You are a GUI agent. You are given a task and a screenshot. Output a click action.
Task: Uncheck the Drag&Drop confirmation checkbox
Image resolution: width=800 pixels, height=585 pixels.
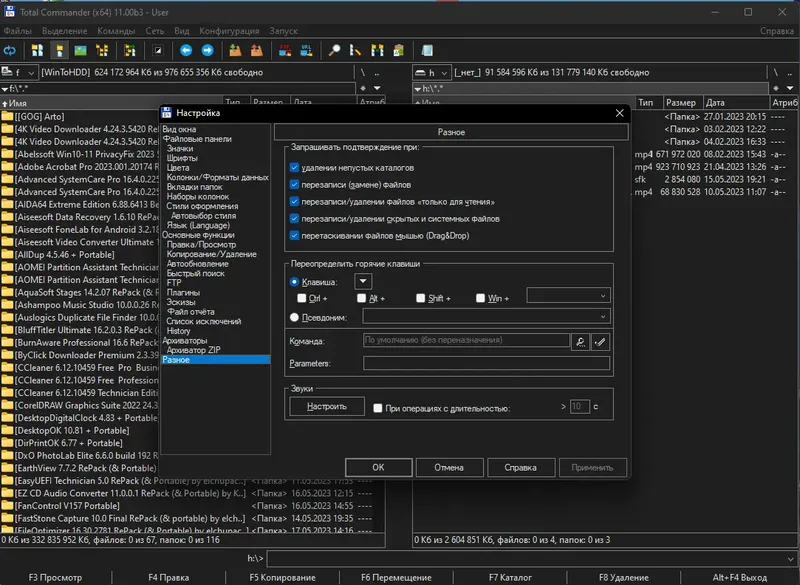pos(294,235)
